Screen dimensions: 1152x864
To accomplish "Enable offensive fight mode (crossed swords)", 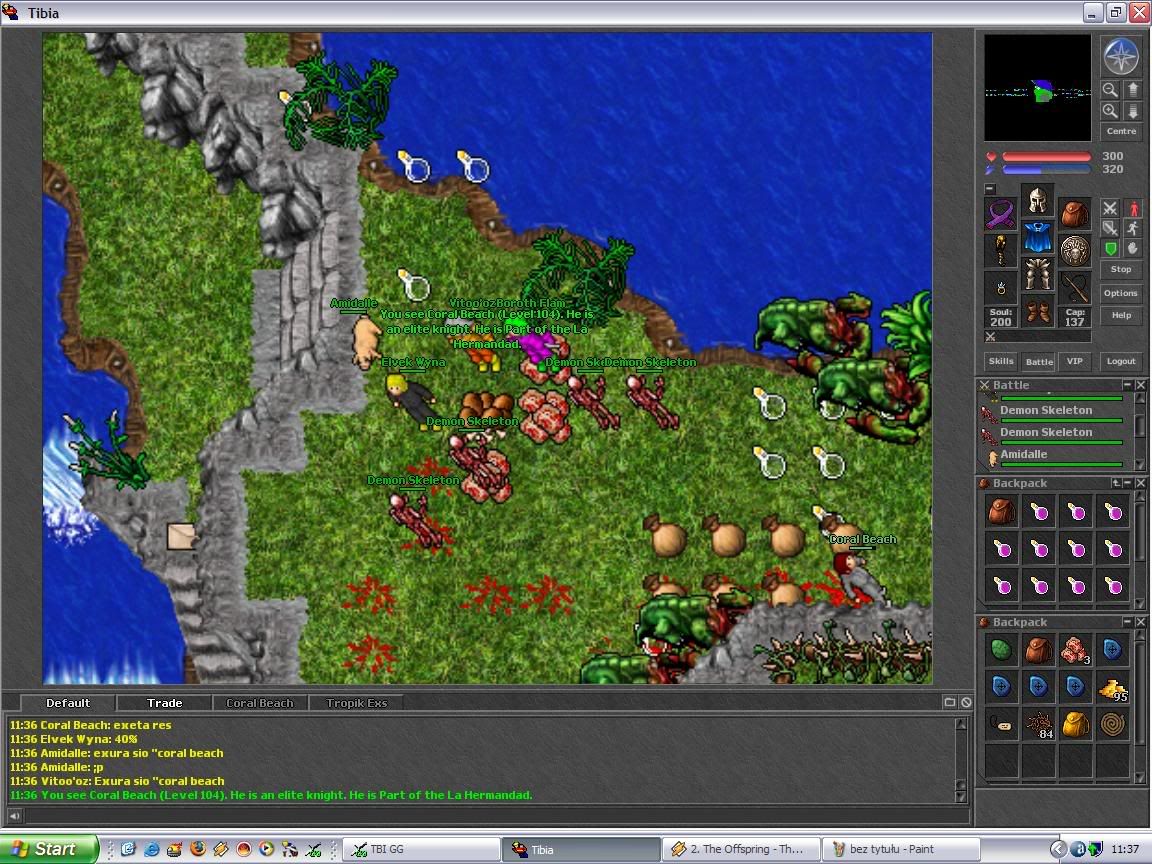I will [1110, 209].
